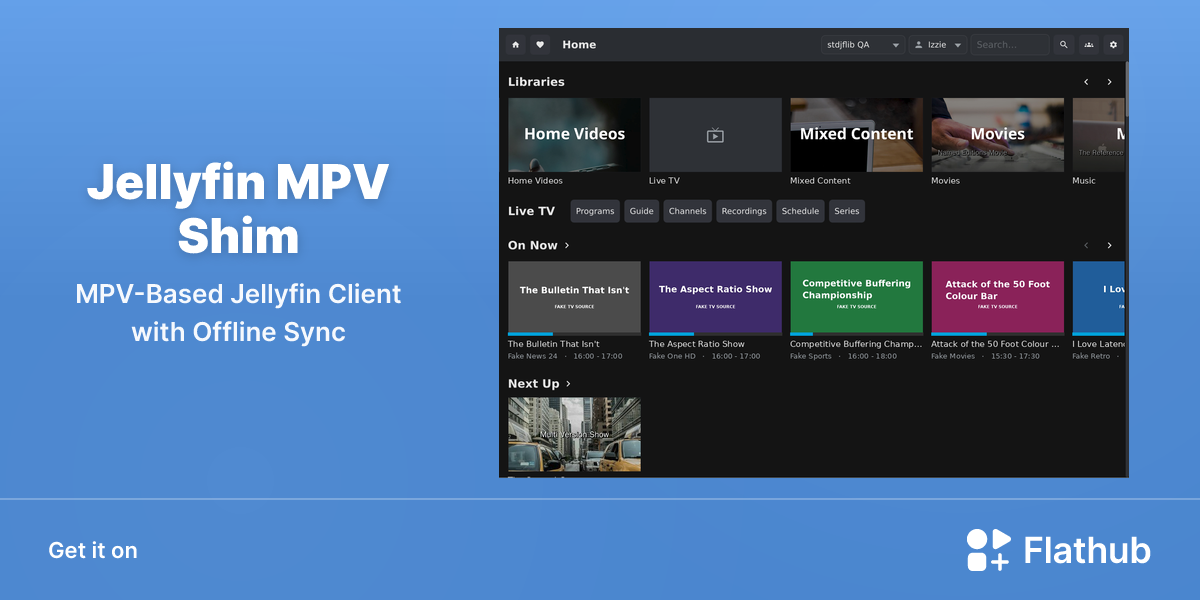Switch to the Programs tab
Viewport: 1200px width, 600px height.
[595, 211]
